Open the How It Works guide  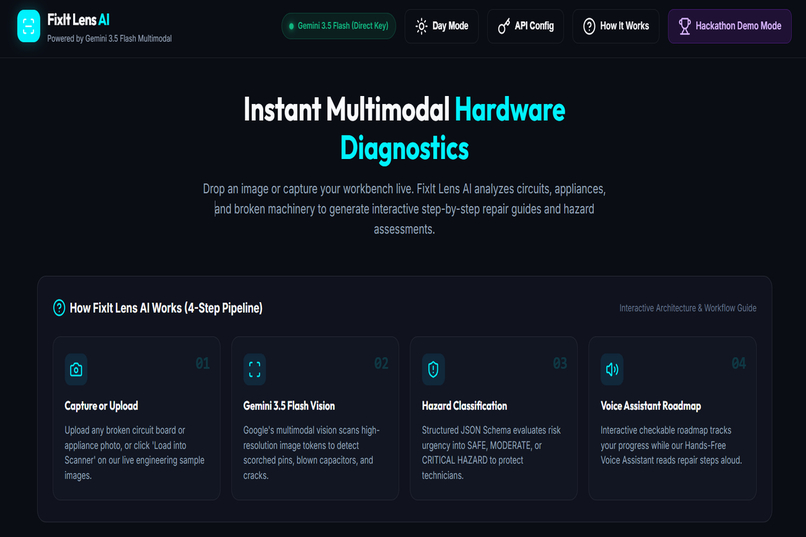(616, 26)
